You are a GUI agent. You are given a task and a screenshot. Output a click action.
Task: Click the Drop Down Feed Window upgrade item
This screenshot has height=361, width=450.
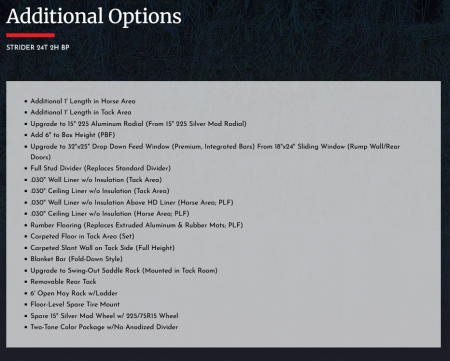[215, 152]
